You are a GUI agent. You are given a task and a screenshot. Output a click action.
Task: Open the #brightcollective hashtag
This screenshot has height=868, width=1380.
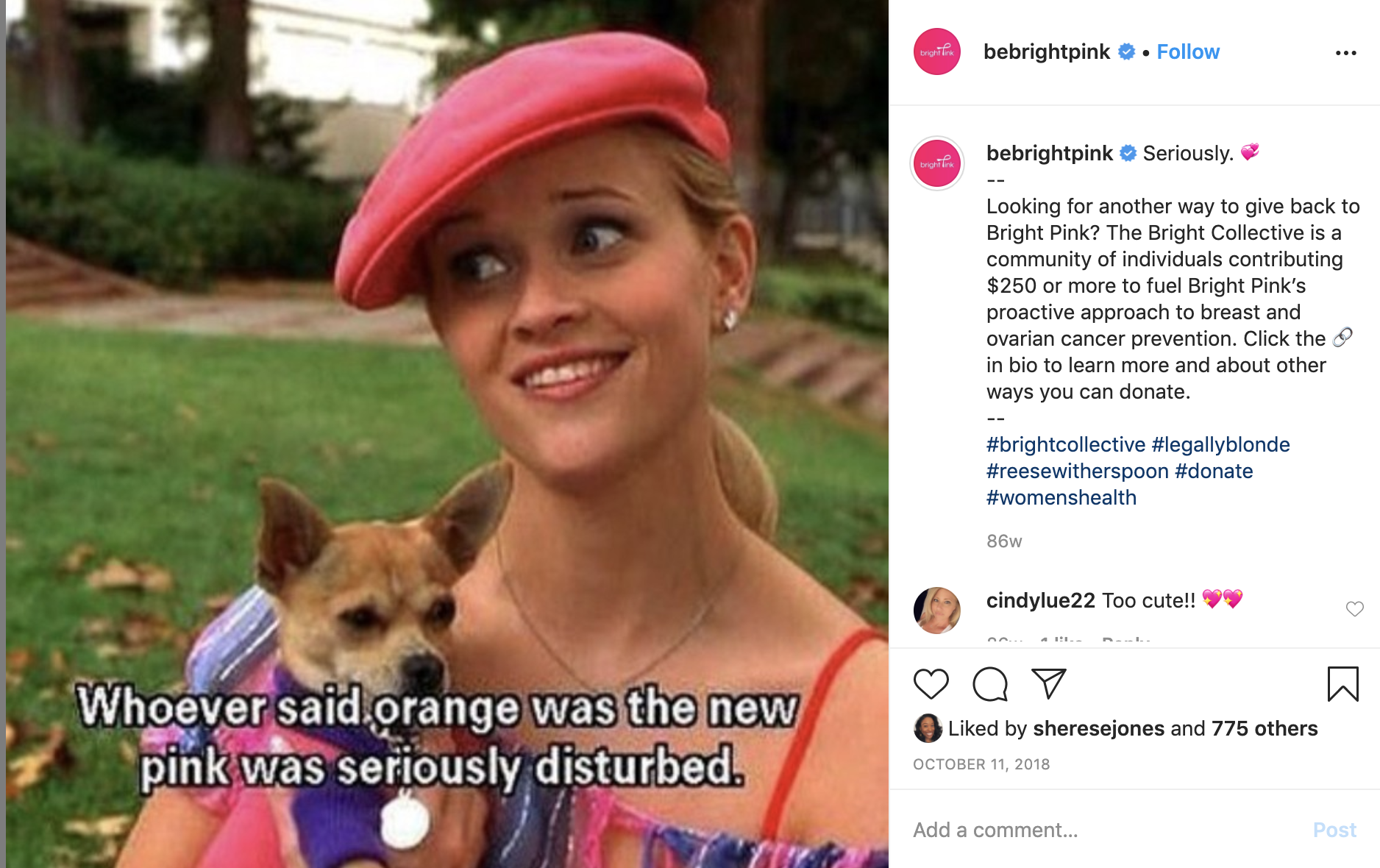[x=1066, y=444]
